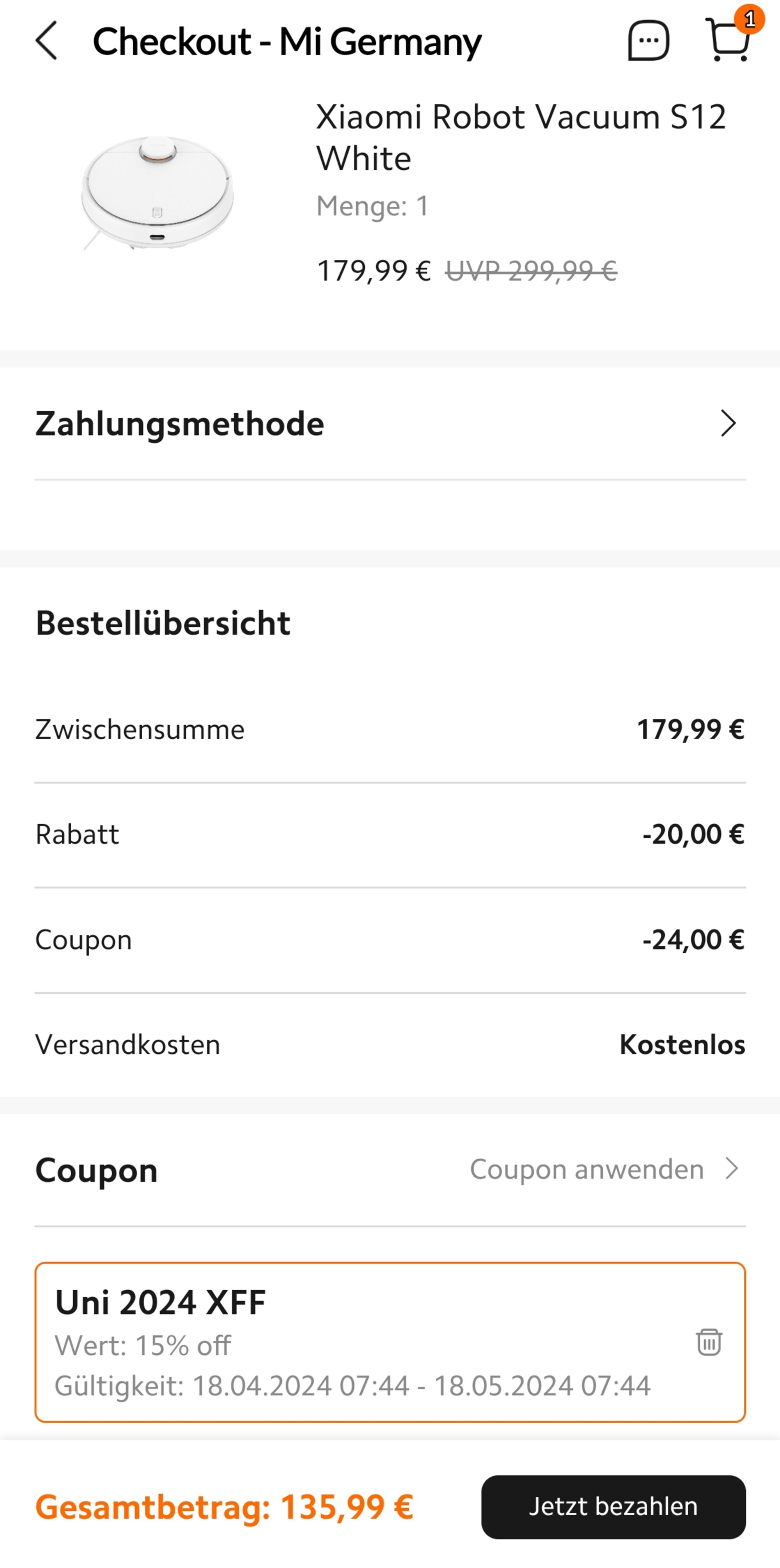The height and width of the screenshot is (1568, 780).
Task: Tap the back arrow icon
Action: (x=46, y=41)
